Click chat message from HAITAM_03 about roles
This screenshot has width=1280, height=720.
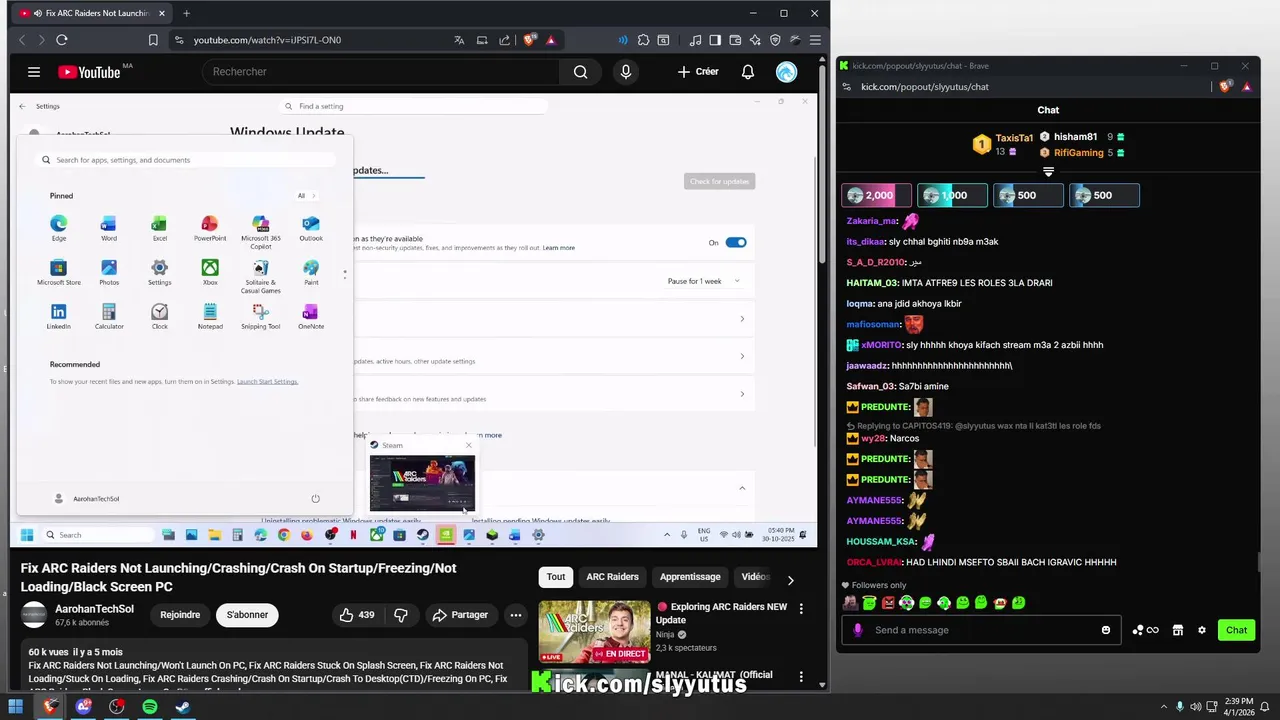949,283
